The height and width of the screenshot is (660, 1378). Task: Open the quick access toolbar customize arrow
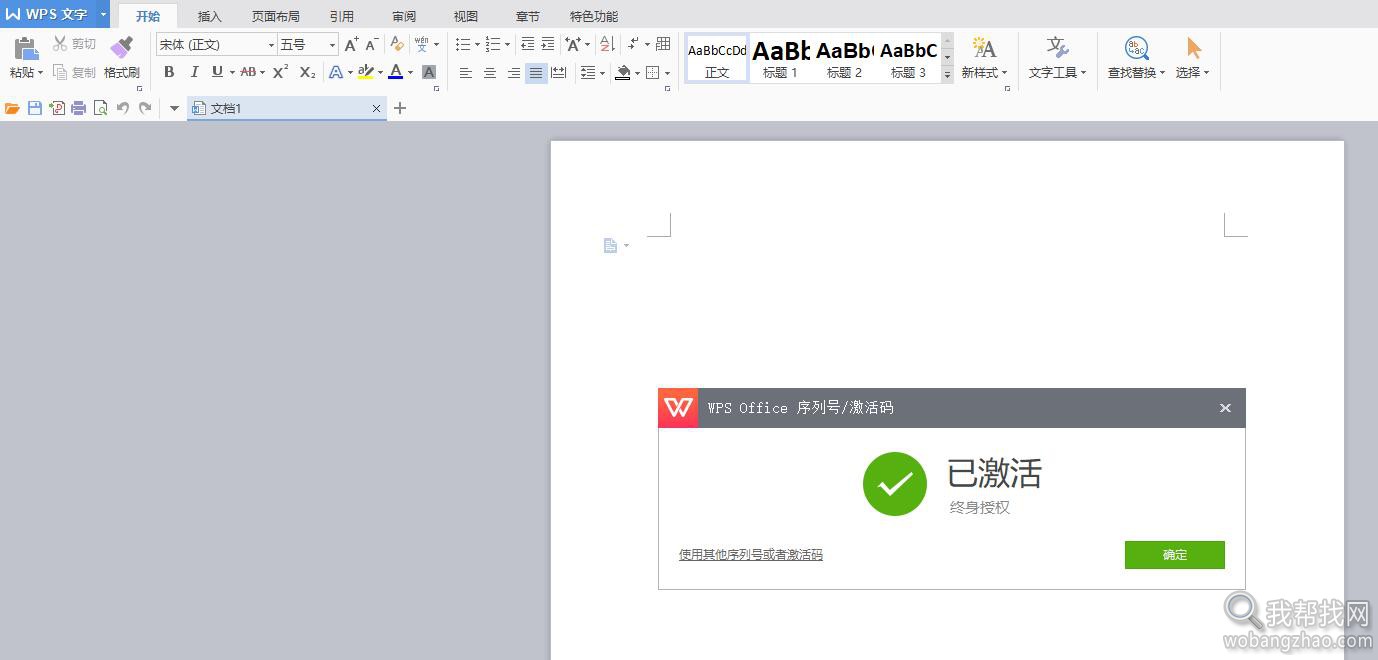(174, 108)
